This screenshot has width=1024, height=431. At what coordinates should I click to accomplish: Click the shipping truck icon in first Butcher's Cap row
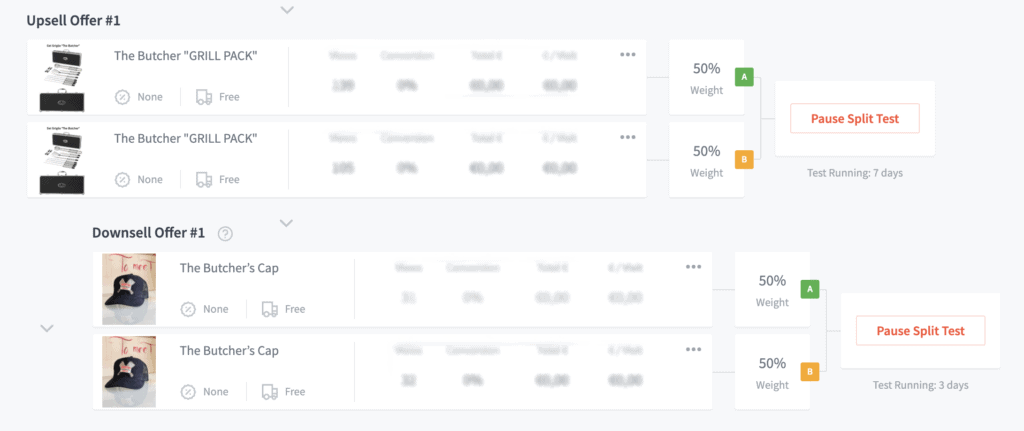coord(270,309)
